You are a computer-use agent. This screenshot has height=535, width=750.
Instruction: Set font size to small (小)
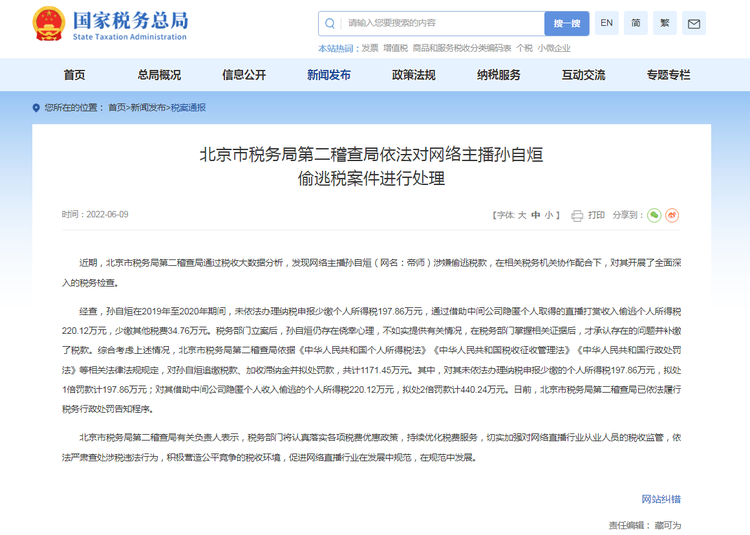[549, 215]
